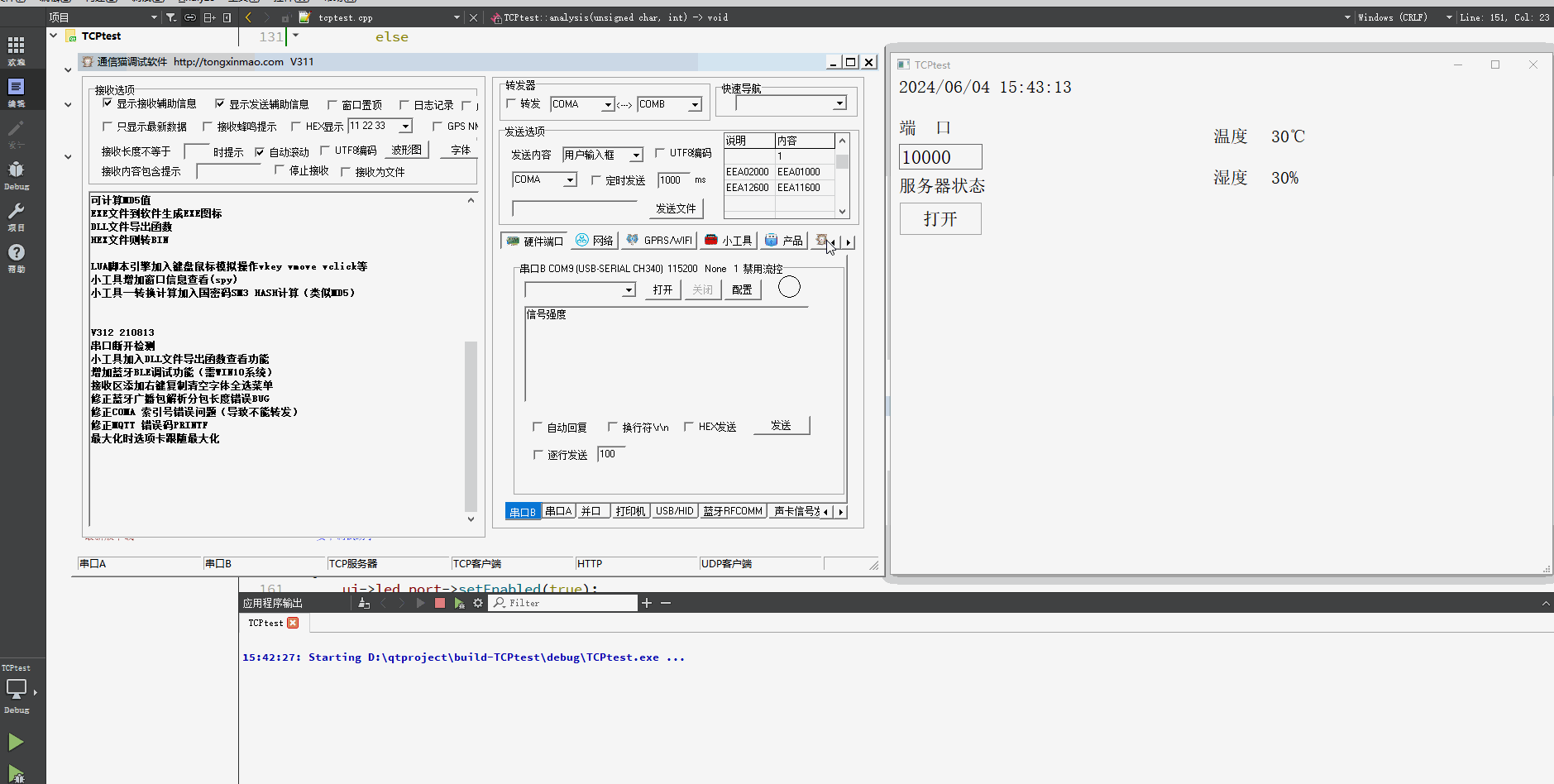Click the port field showing 10000
The height and width of the screenshot is (784, 1554).
[940, 157]
